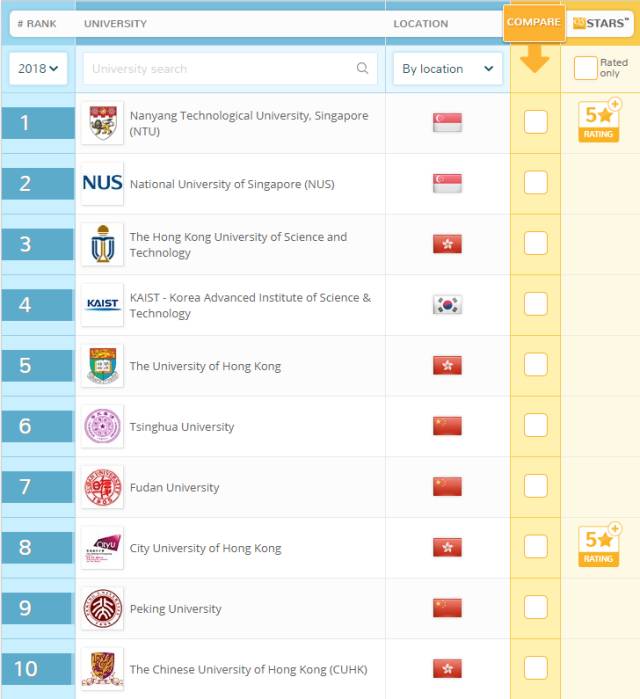Click the South Korea flag in the KAIST row
The width and height of the screenshot is (640, 699).
click(x=447, y=304)
